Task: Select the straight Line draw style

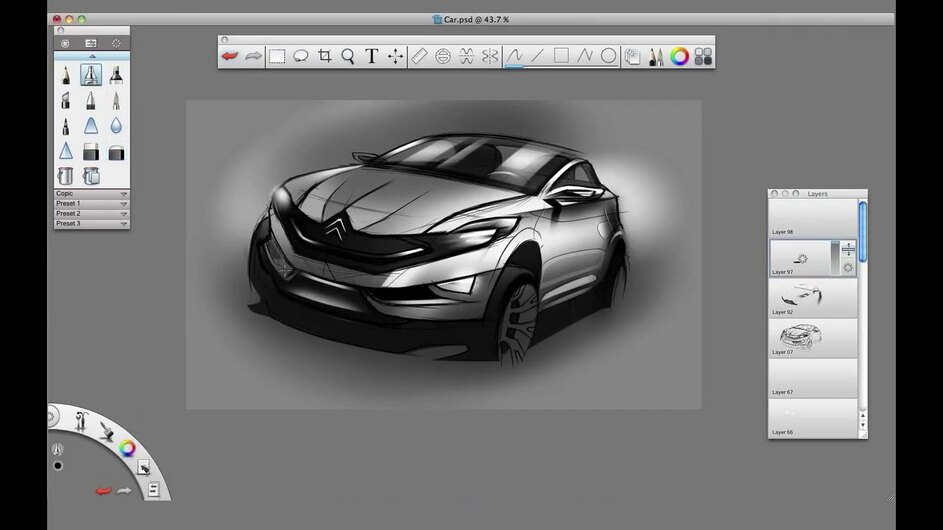Action: click(x=538, y=56)
